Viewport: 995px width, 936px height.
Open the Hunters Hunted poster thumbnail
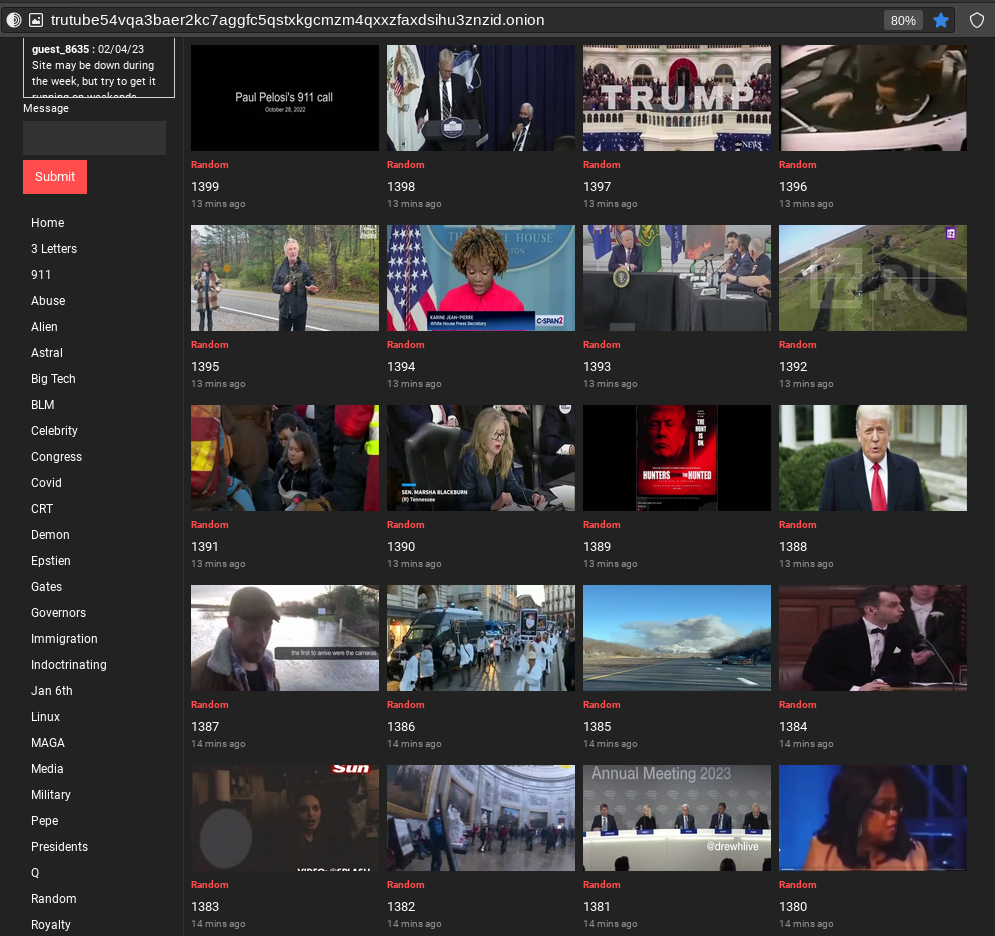coord(677,458)
